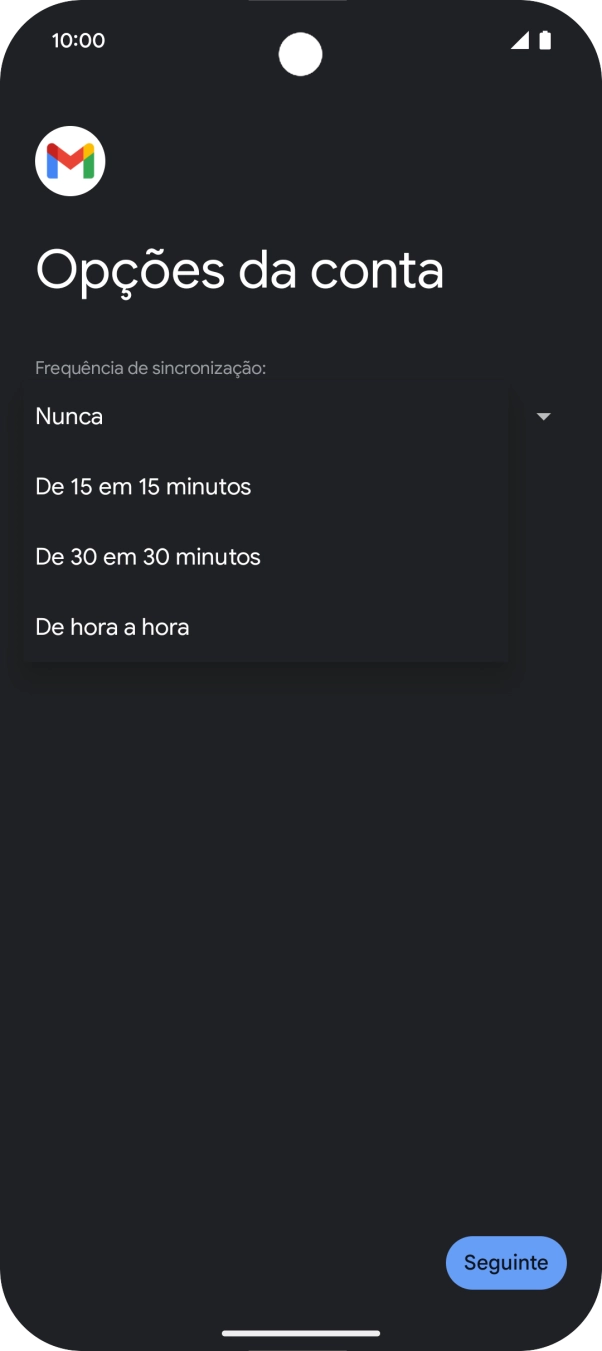Tap the Frequência de sincronização label
Image resolution: width=602 pixels, height=1351 pixels.
coord(150,367)
